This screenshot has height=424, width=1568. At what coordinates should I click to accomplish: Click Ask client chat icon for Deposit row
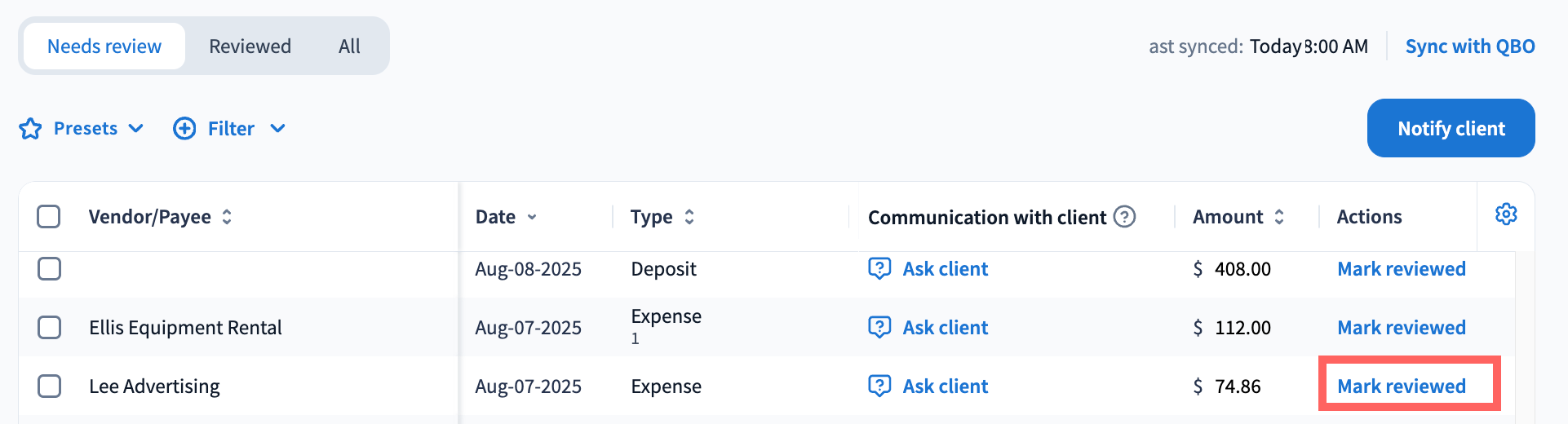[x=879, y=268]
